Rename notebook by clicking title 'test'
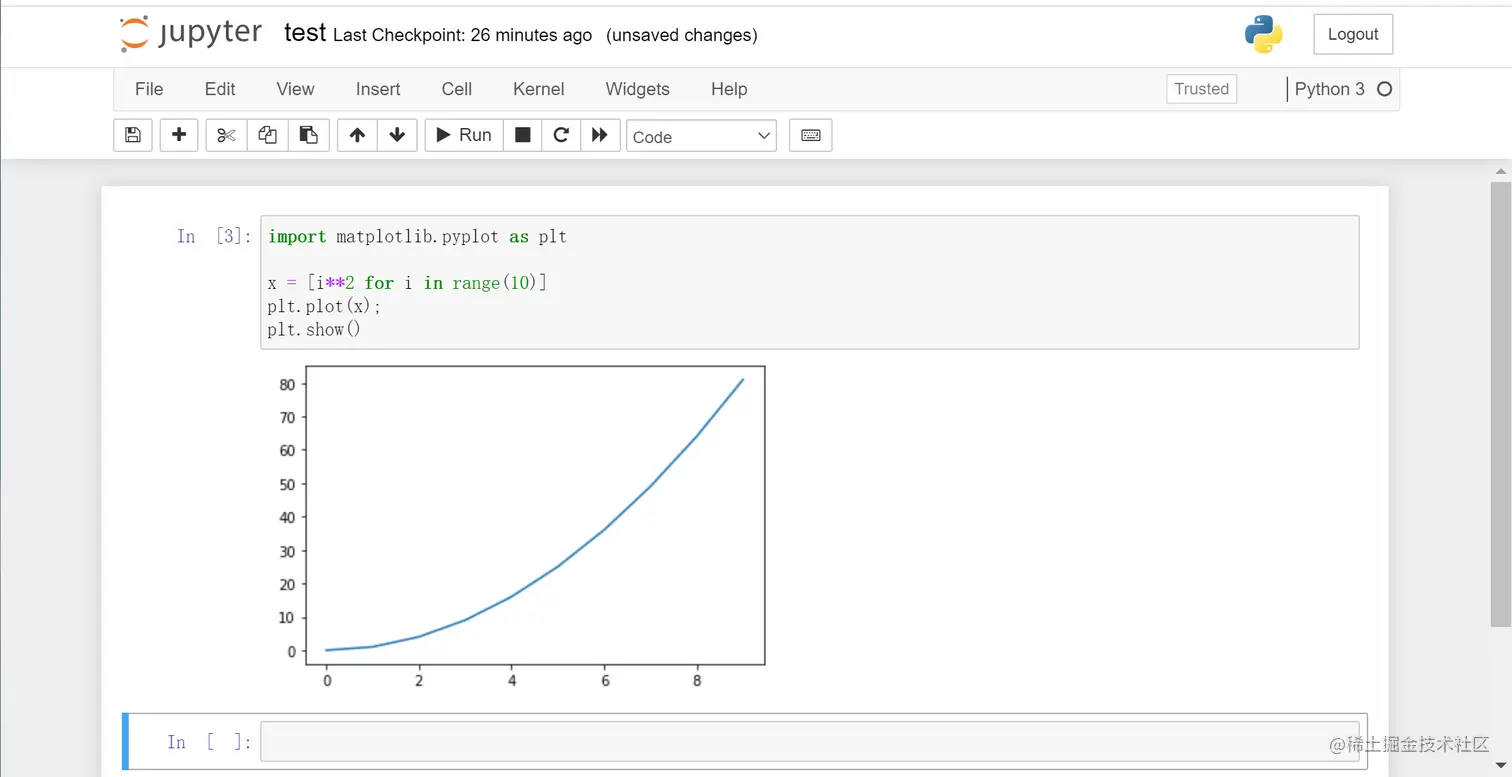 [305, 33]
